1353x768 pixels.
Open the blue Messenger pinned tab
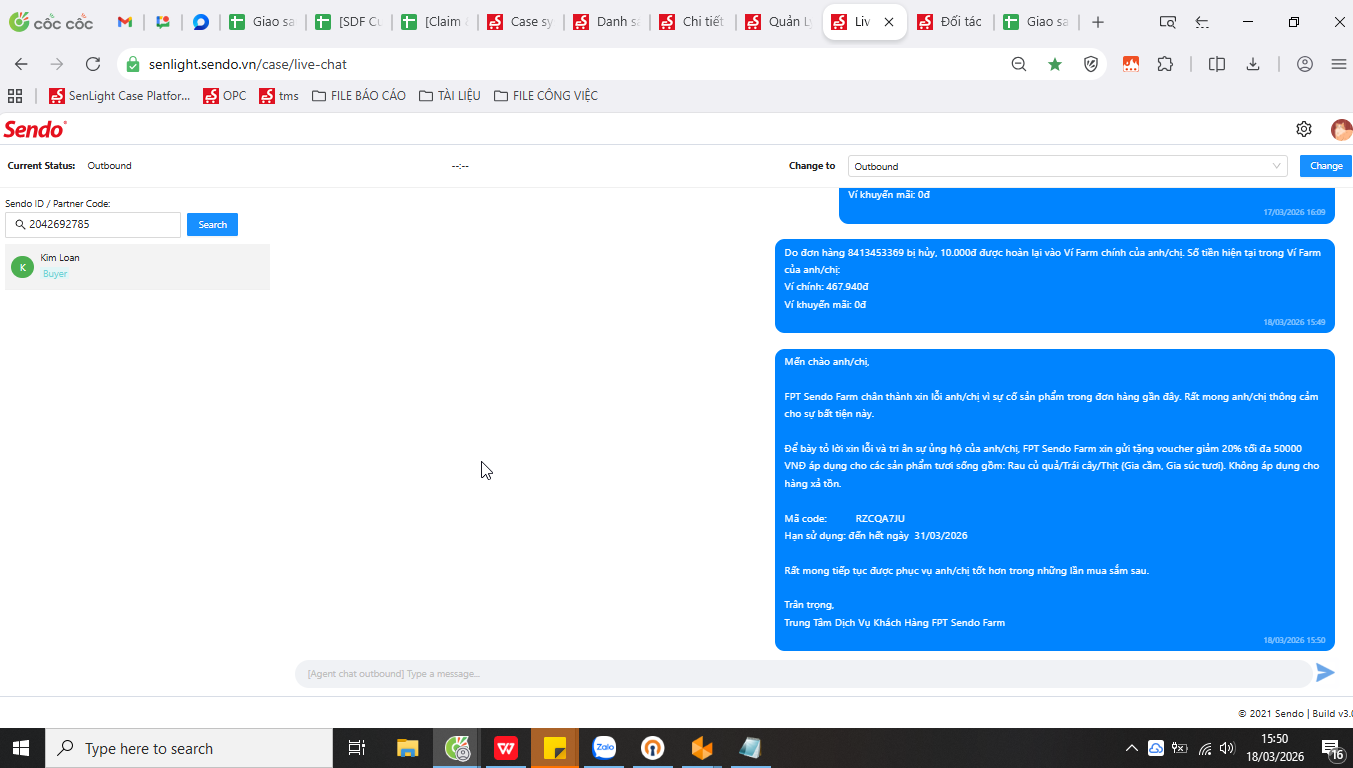[201, 22]
